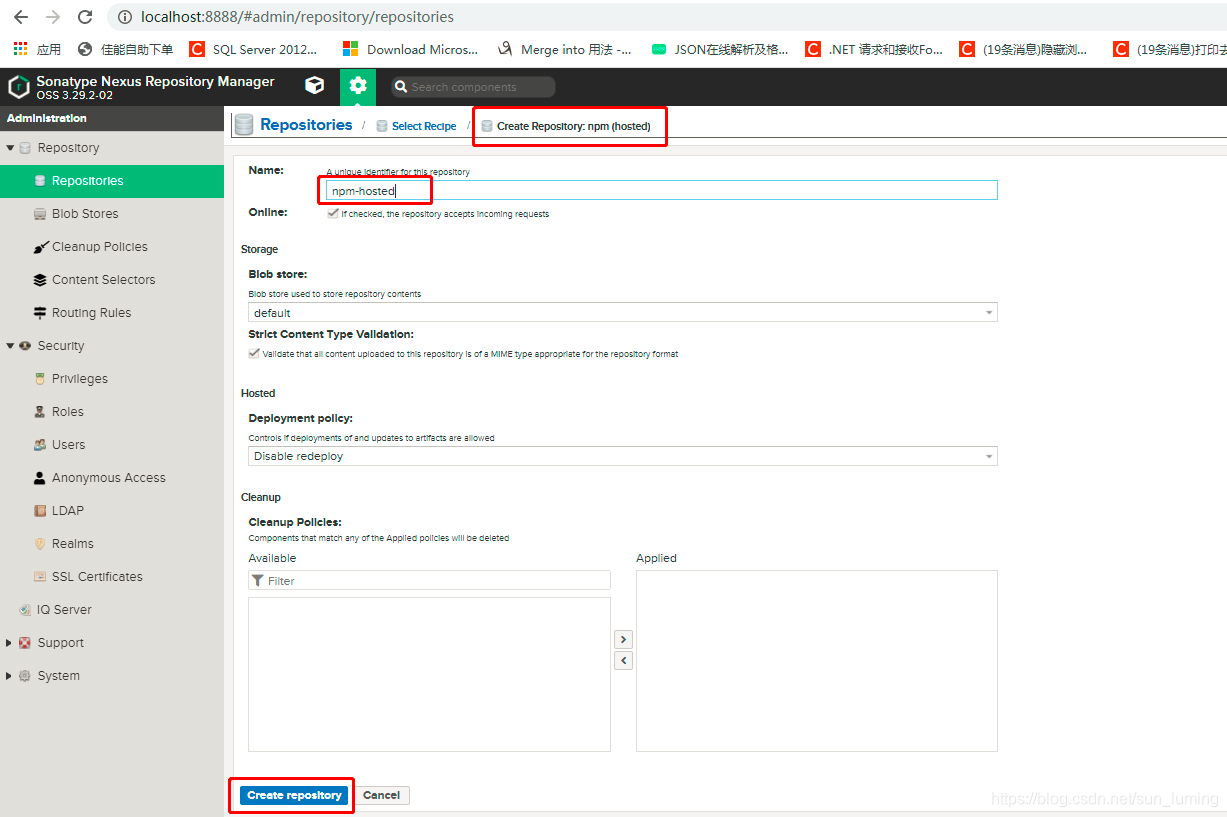Reload the page with the refresh icon
The image size is (1227, 817).
coord(85,17)
